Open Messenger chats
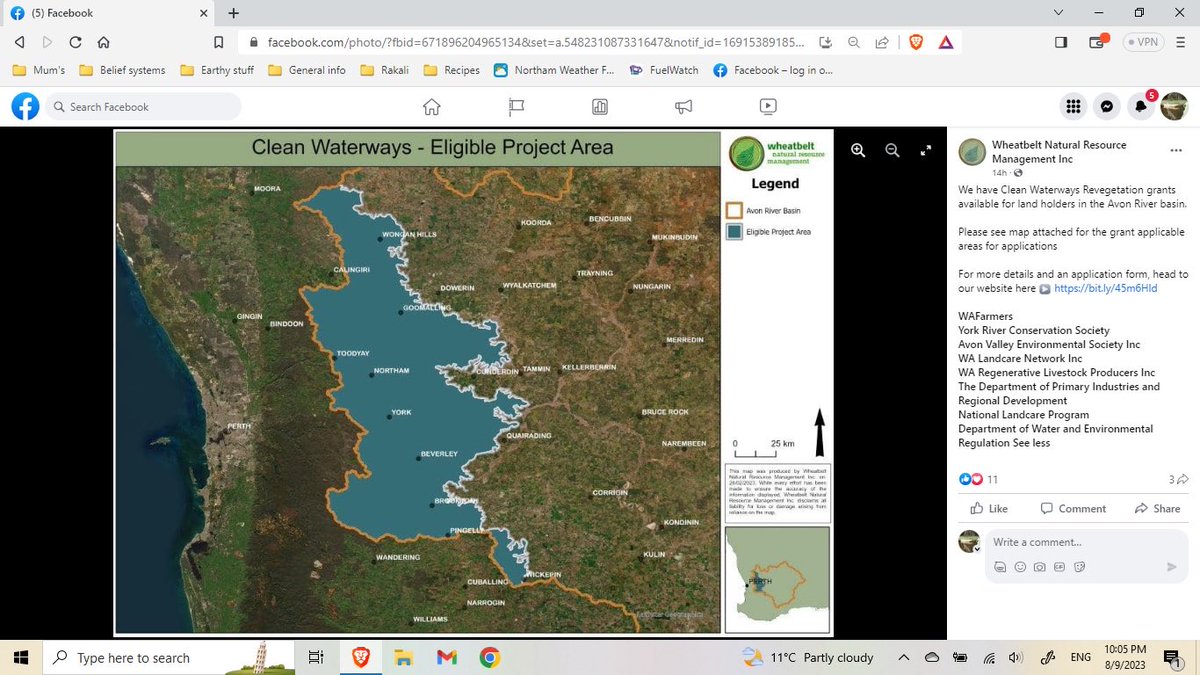Image resolution: width=1200 pixels, height=675 pixels. click(x=1107, y=106)
